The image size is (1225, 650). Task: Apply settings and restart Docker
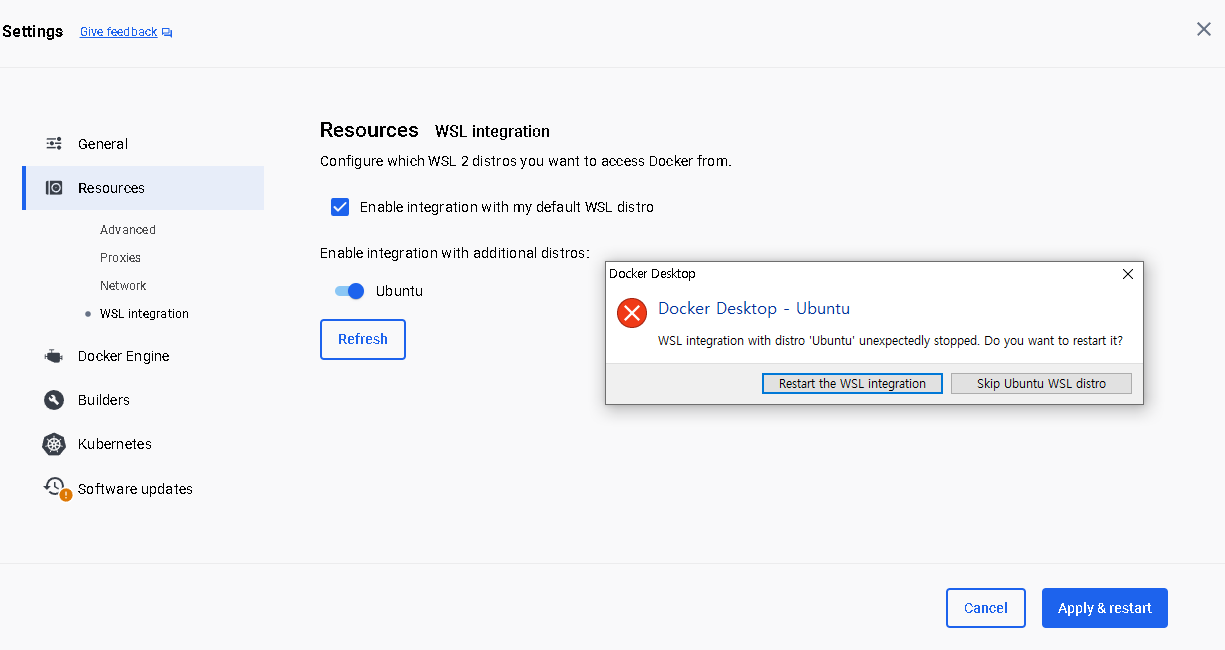coord(1104,607)
